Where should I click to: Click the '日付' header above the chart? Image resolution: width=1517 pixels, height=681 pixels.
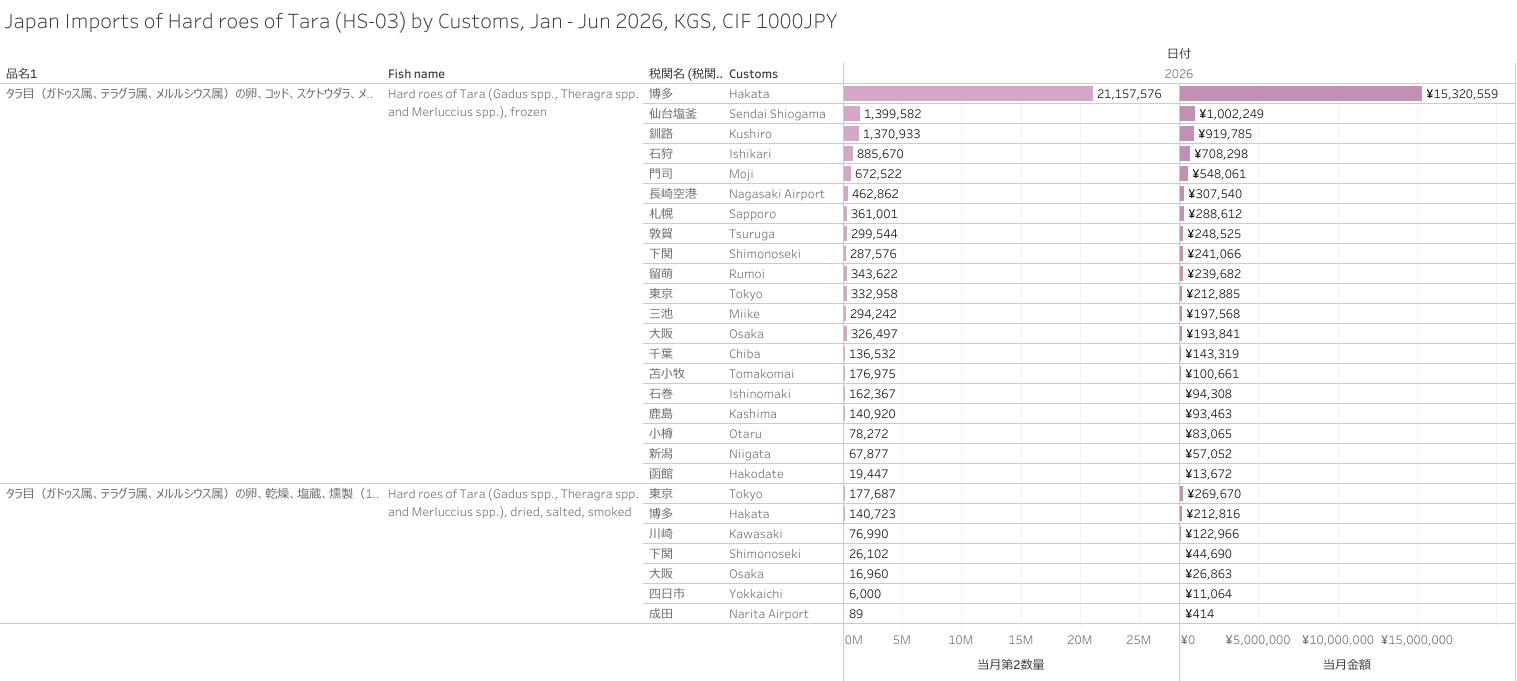[x=1179, y=53]
